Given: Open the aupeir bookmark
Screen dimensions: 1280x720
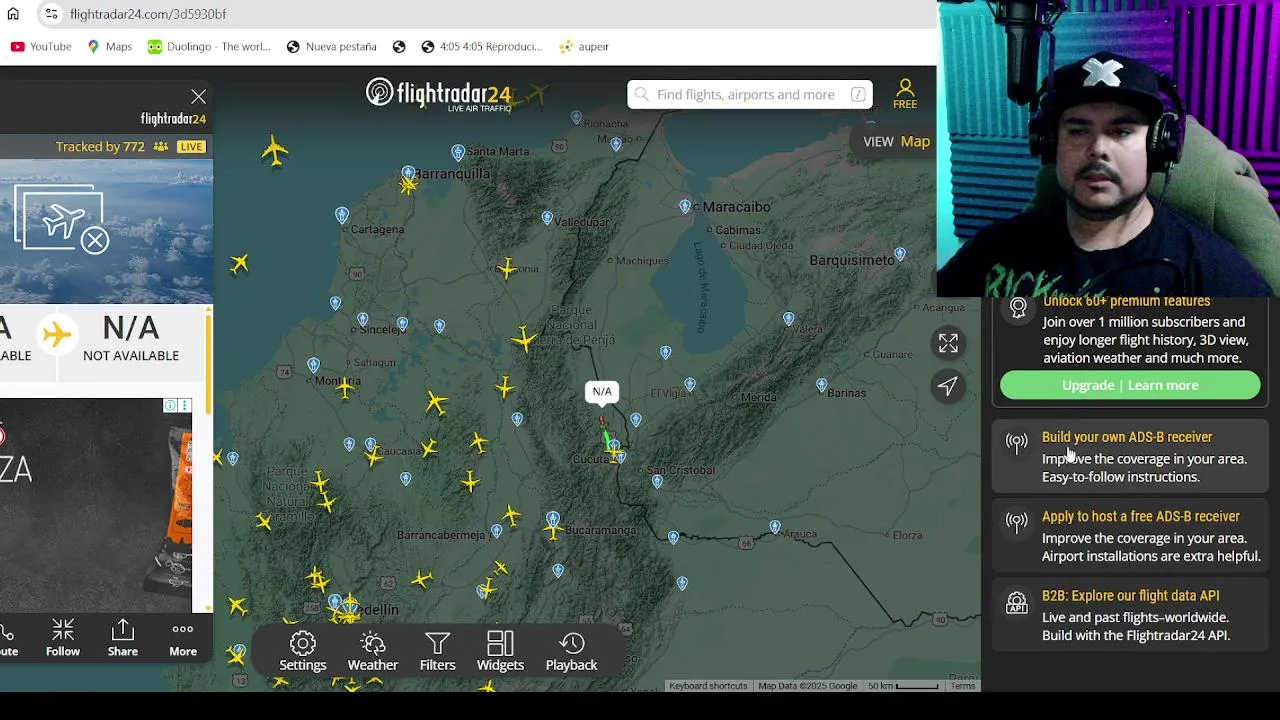Looking at the screenshot, I should coord(584,46).
